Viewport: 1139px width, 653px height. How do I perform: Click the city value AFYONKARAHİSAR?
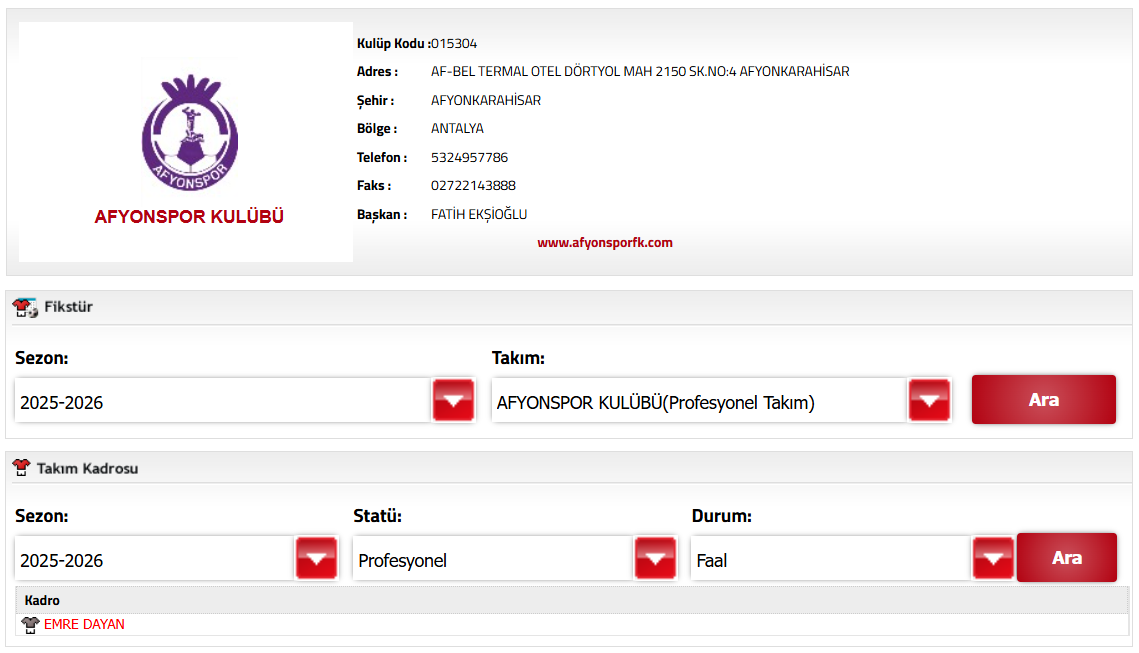point(486,100)
